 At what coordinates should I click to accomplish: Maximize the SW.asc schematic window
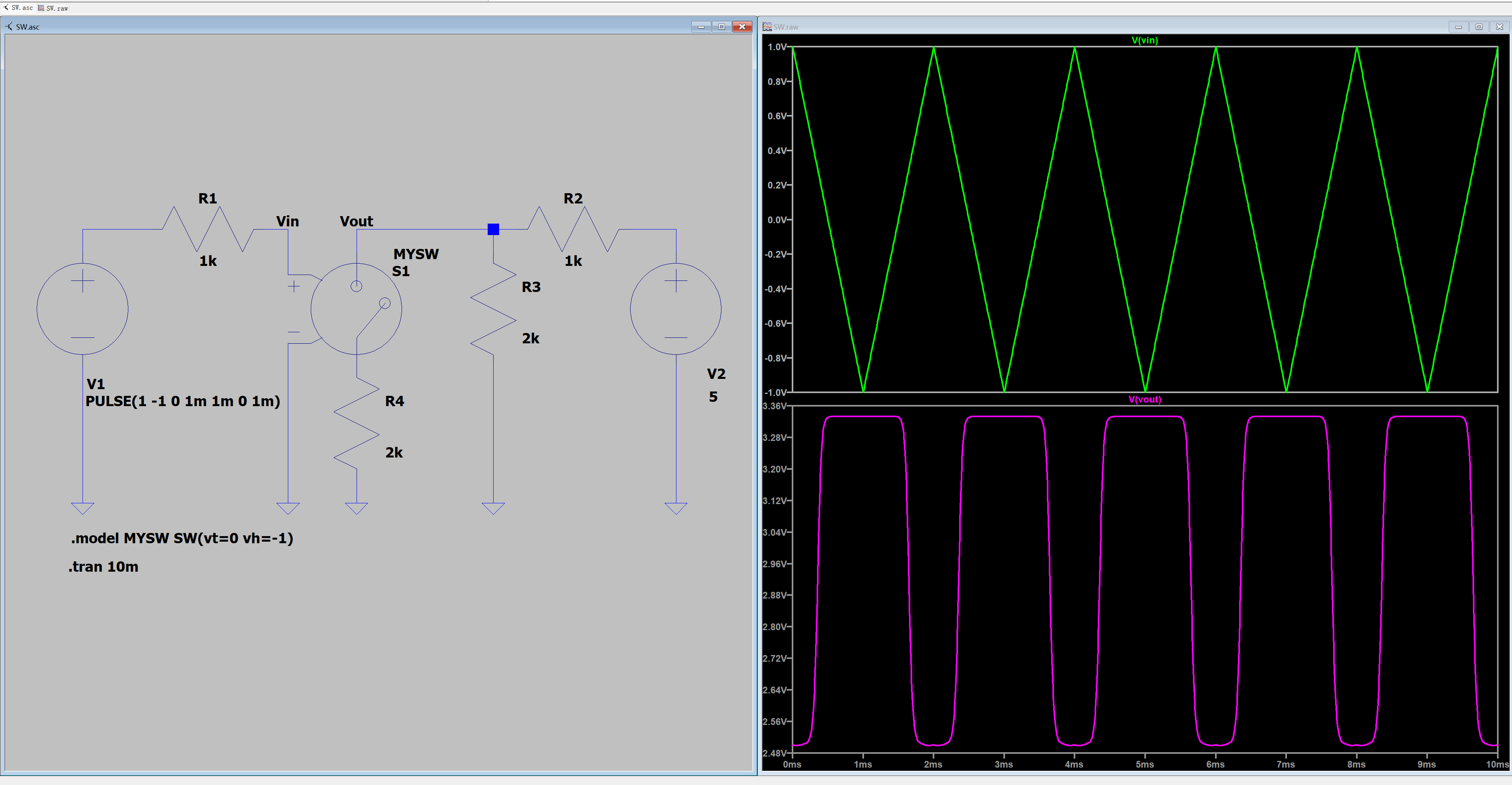[x=721, y=26]
